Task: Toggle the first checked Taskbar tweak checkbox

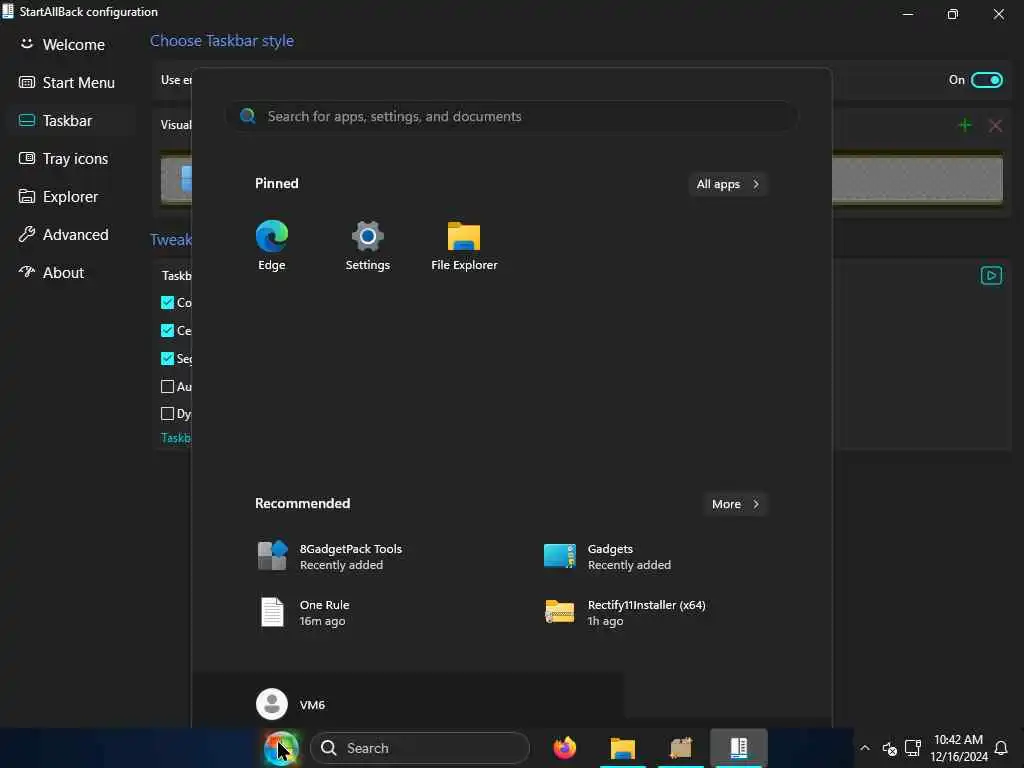Action: tap(167, 302)
